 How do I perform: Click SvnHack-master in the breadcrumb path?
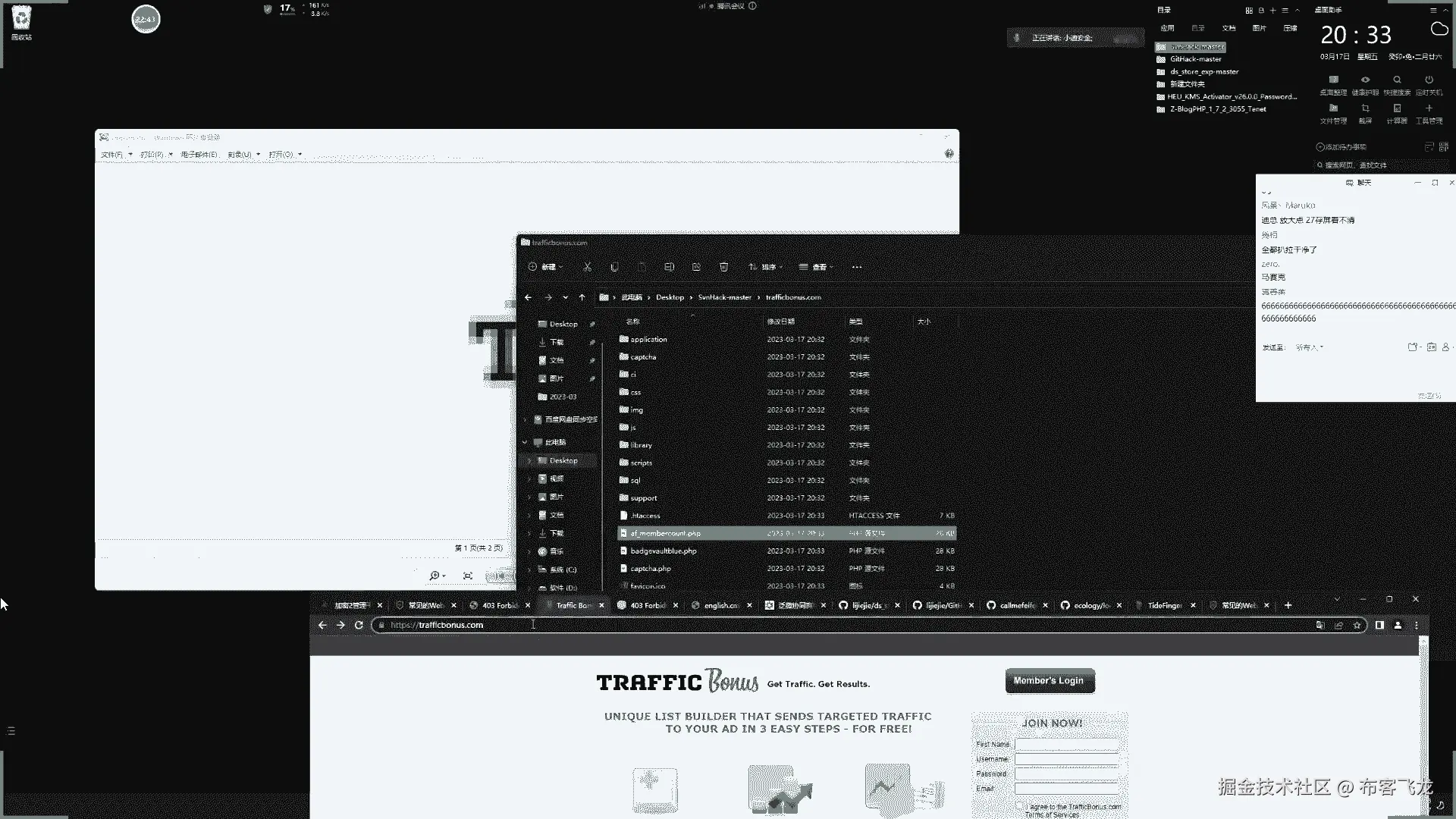point(724,297)
